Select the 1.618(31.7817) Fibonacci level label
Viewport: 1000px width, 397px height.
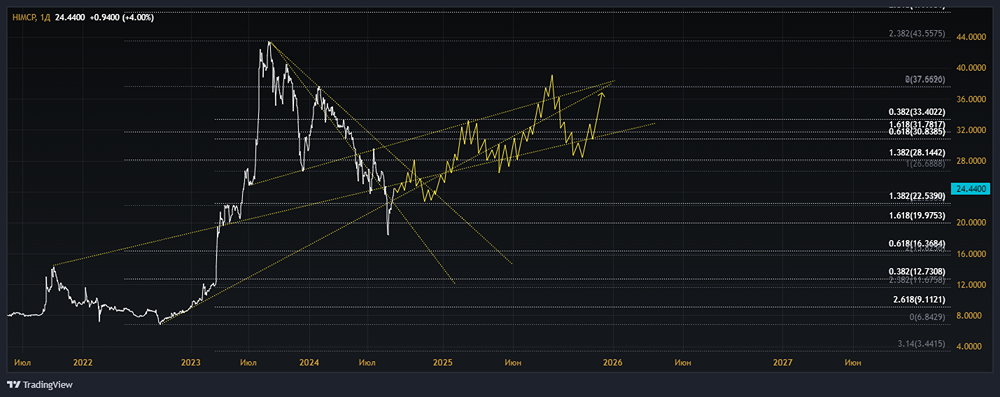(917, 124)
